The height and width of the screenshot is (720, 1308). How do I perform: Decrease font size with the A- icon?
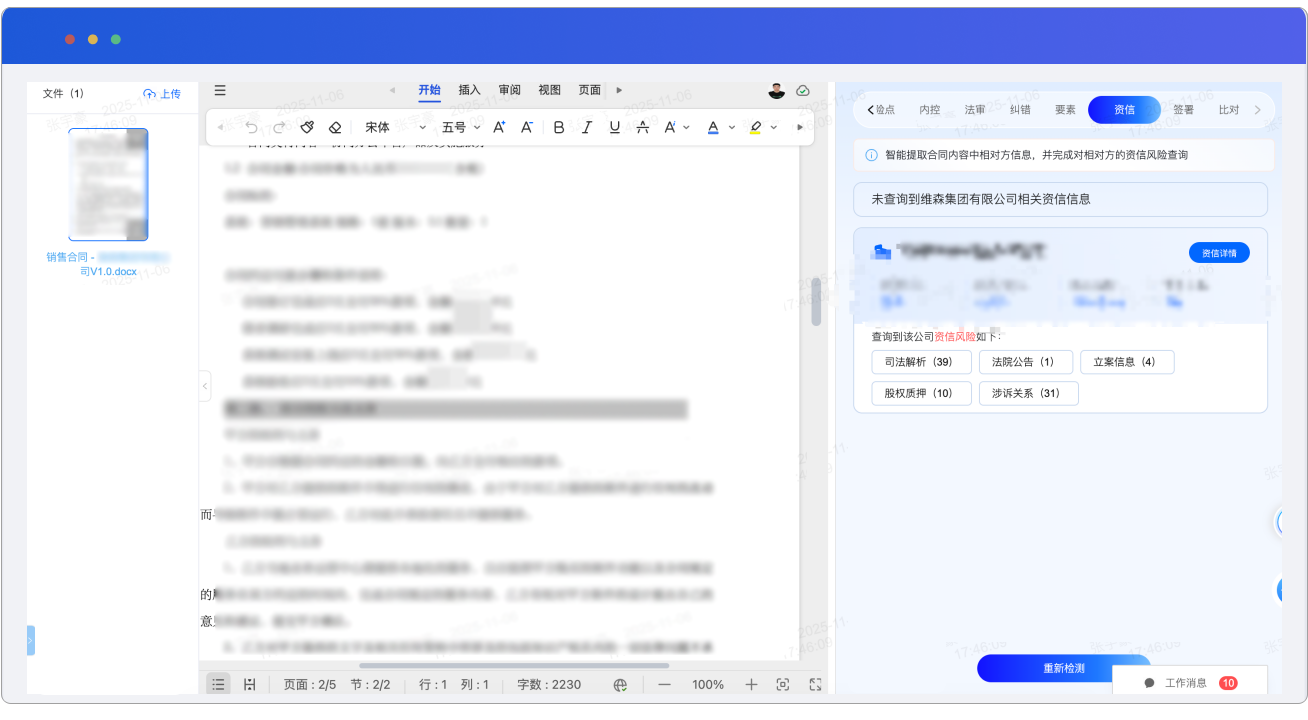pyautogui.click(x=527, y=127)
